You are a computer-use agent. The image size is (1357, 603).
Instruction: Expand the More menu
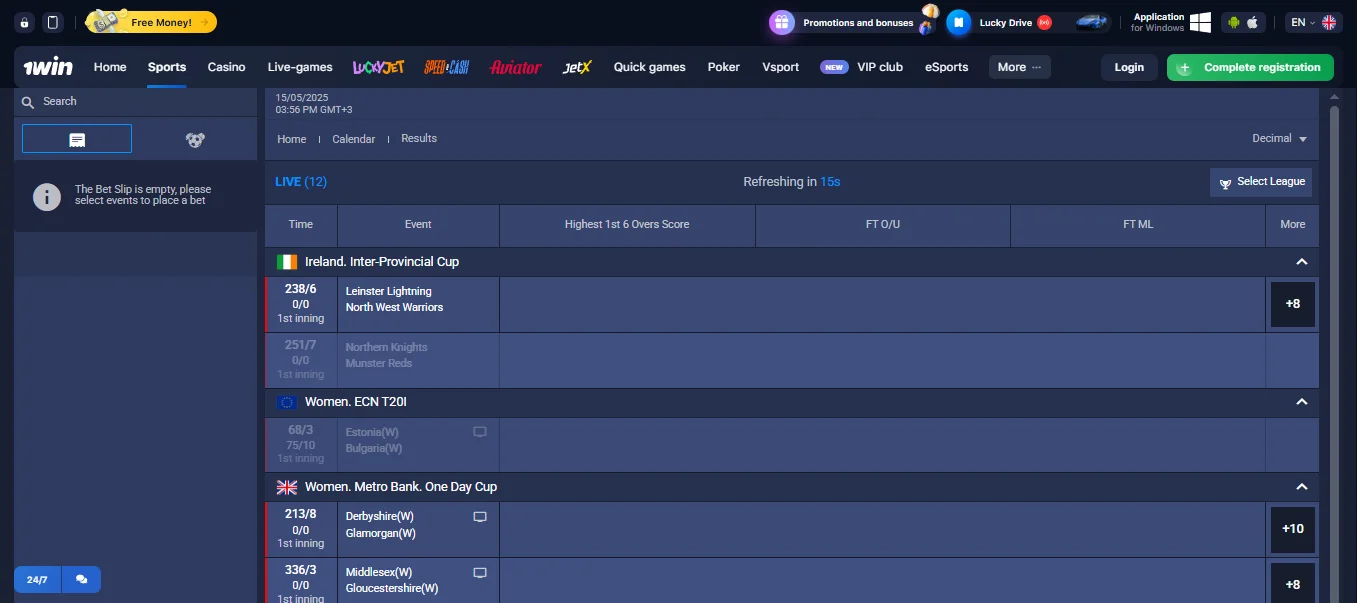tap(1020, 67)
